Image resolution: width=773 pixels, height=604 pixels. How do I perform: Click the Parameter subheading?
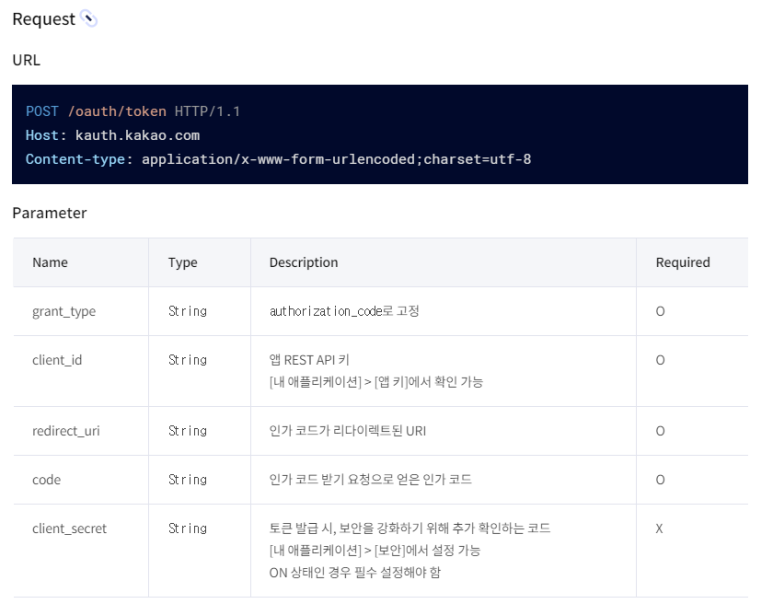tap(49, 213)
